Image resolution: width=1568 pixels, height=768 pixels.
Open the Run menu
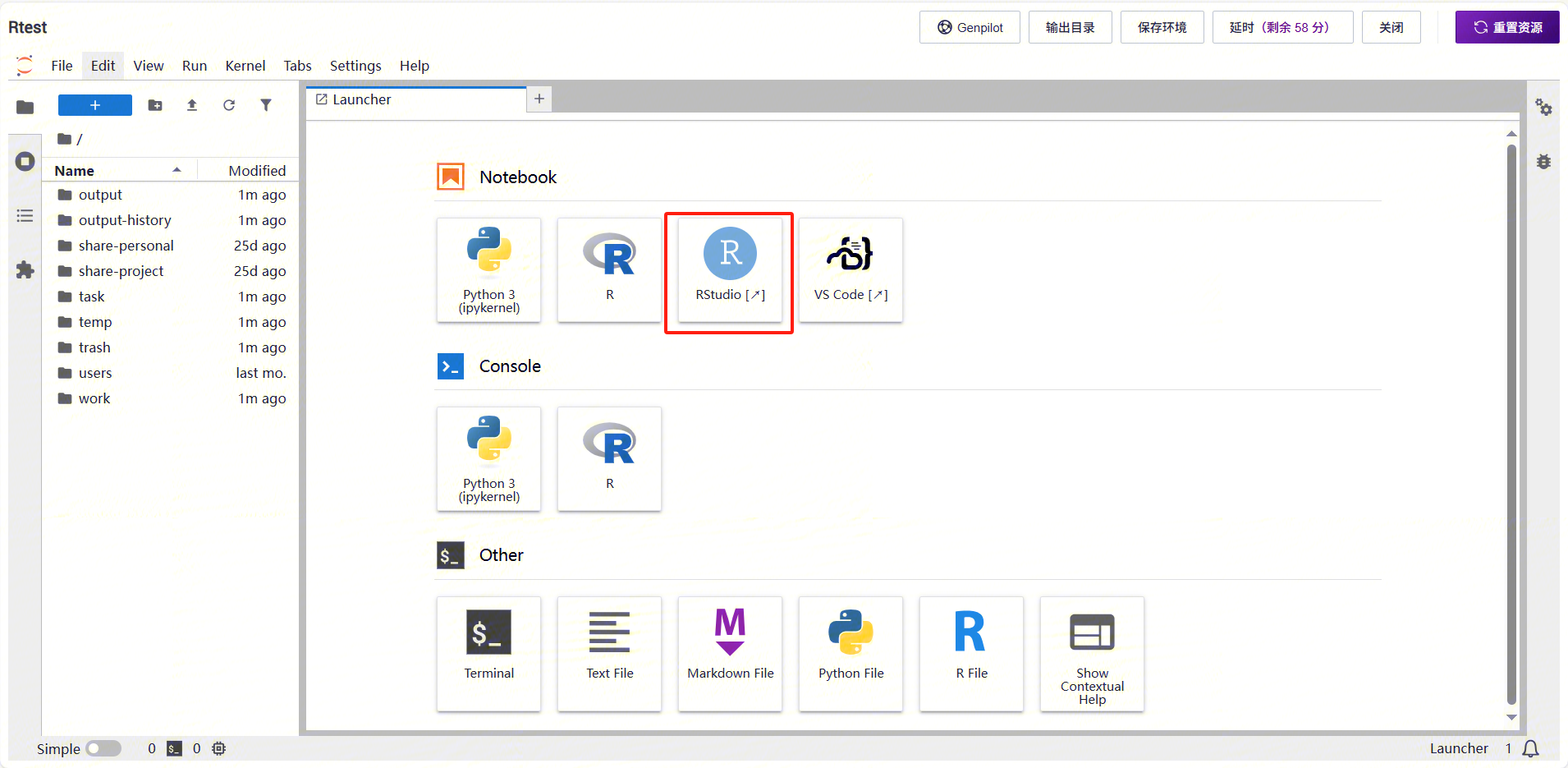pyautogui.click(x=195, y=66)
